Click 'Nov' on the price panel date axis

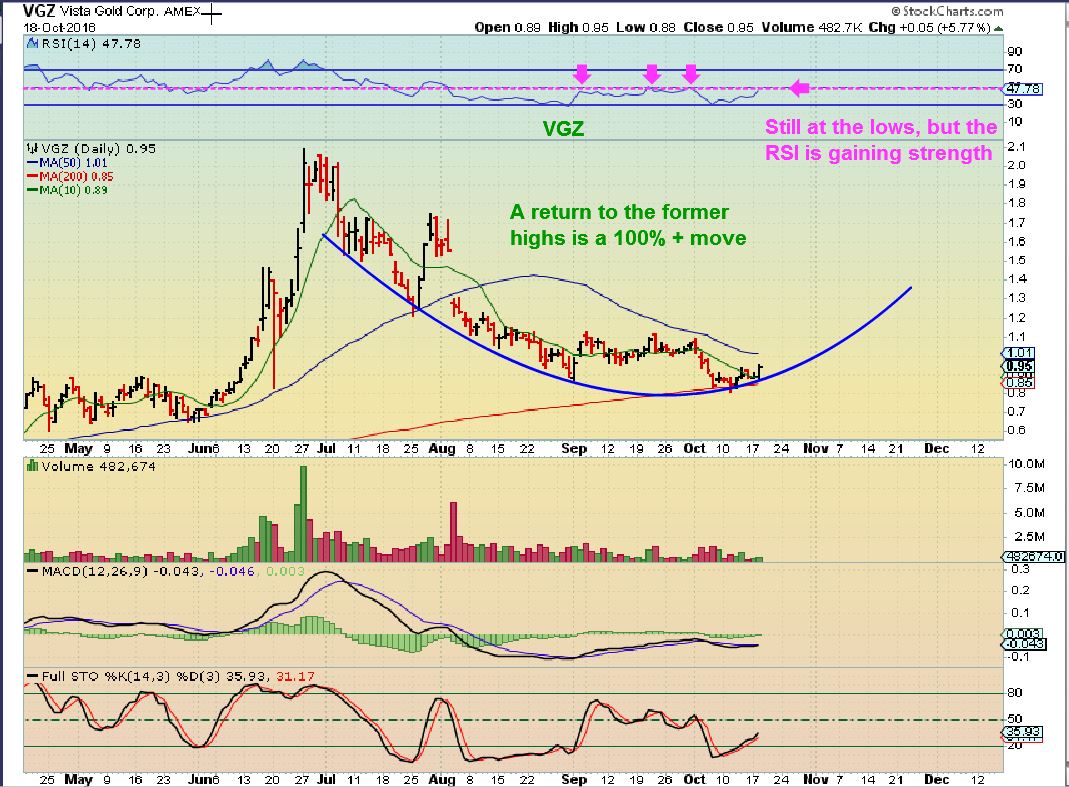click(x=816, y=449)
